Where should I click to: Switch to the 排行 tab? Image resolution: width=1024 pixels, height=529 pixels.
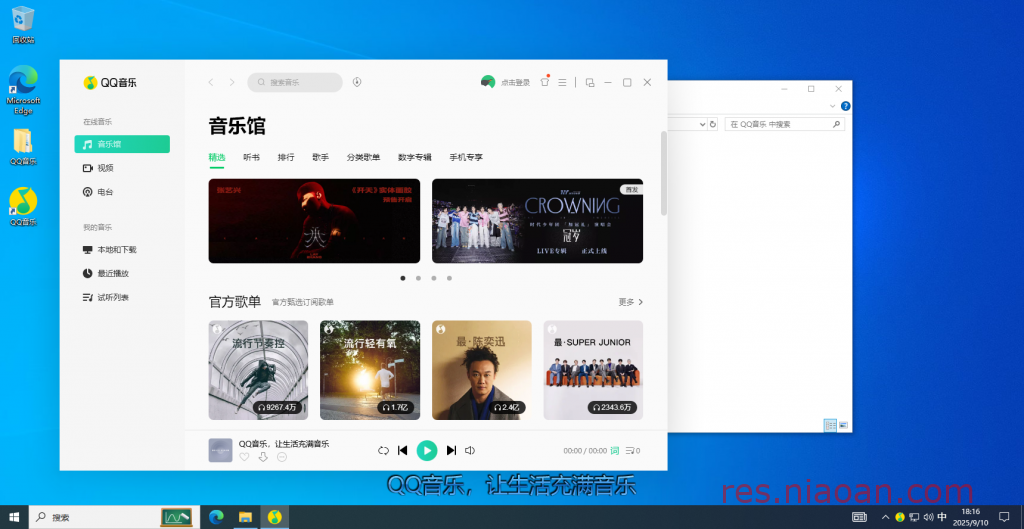coord(286,157)
